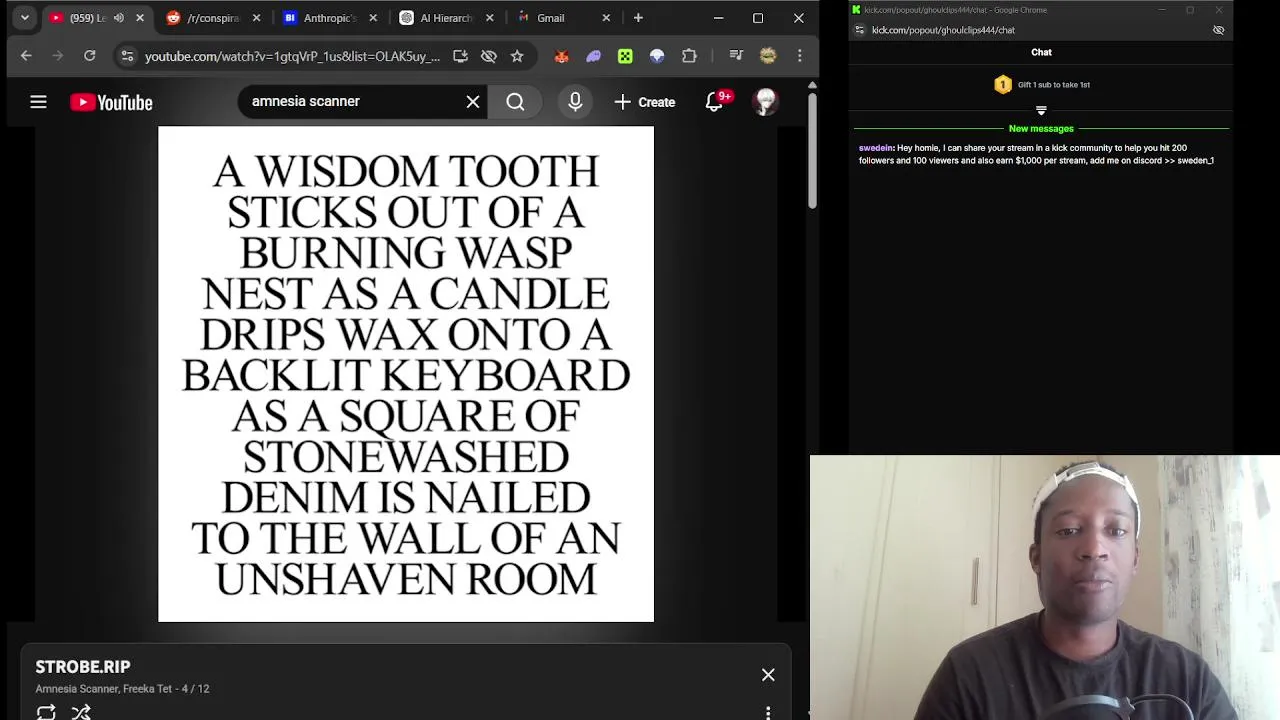Switch to the Anthropic's tab
Screen dimensions: 1280x720
[x=330, y=18]
